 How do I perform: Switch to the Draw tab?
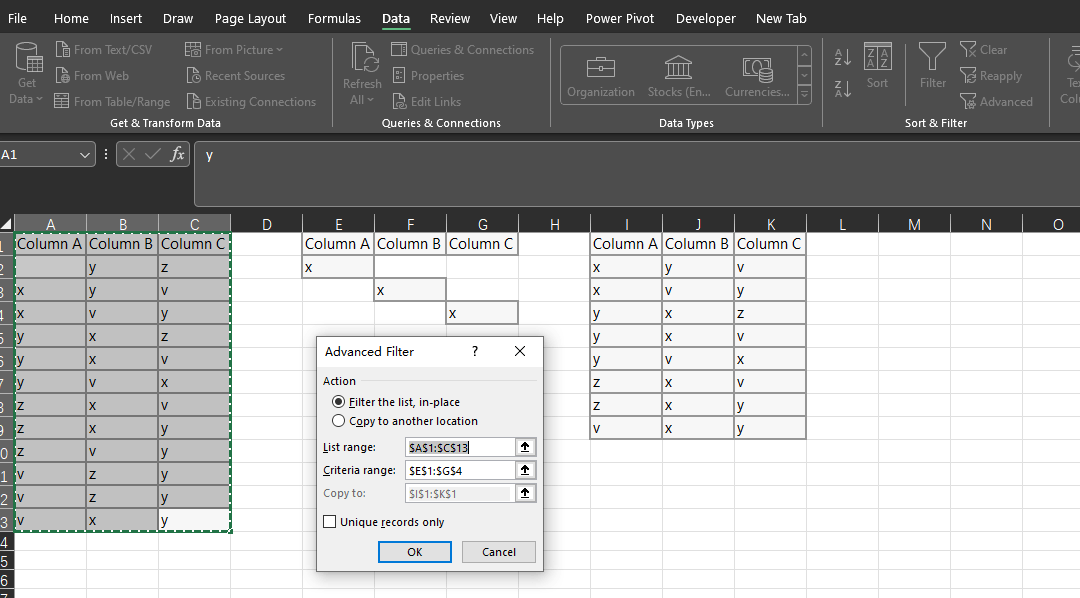(178, 19)
